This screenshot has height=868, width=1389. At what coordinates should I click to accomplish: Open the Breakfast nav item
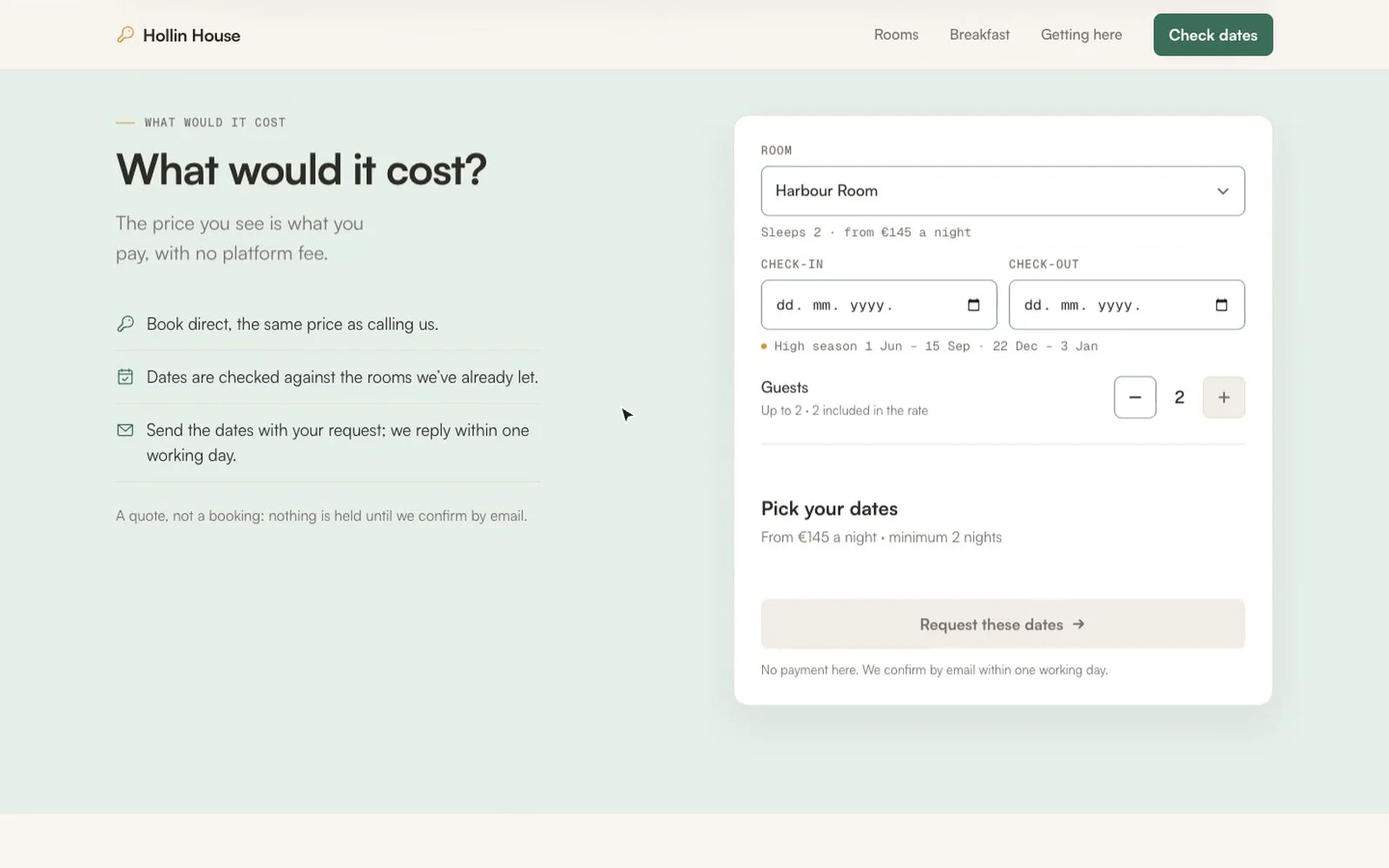click(x=979, y=35)
